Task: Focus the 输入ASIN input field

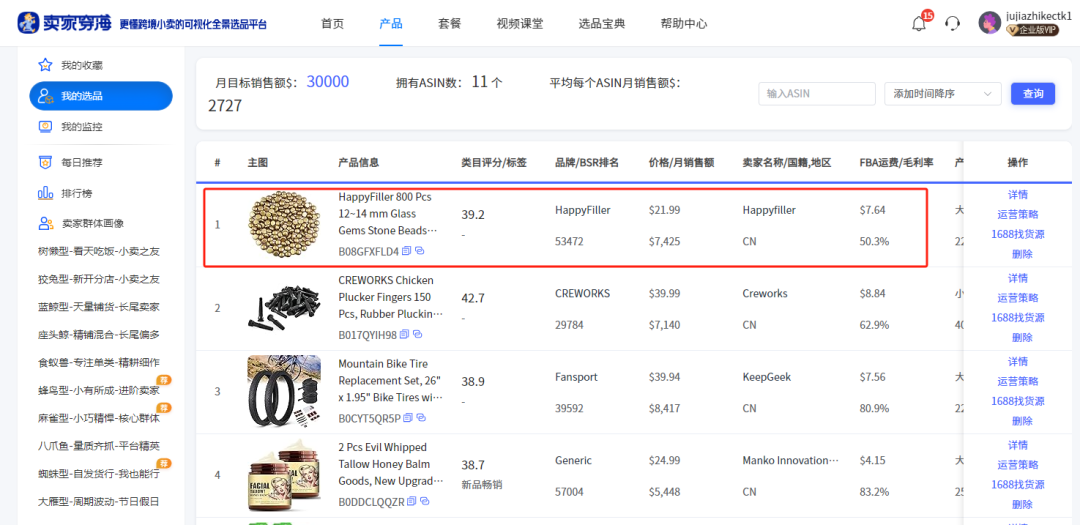Action: [817, 94]
